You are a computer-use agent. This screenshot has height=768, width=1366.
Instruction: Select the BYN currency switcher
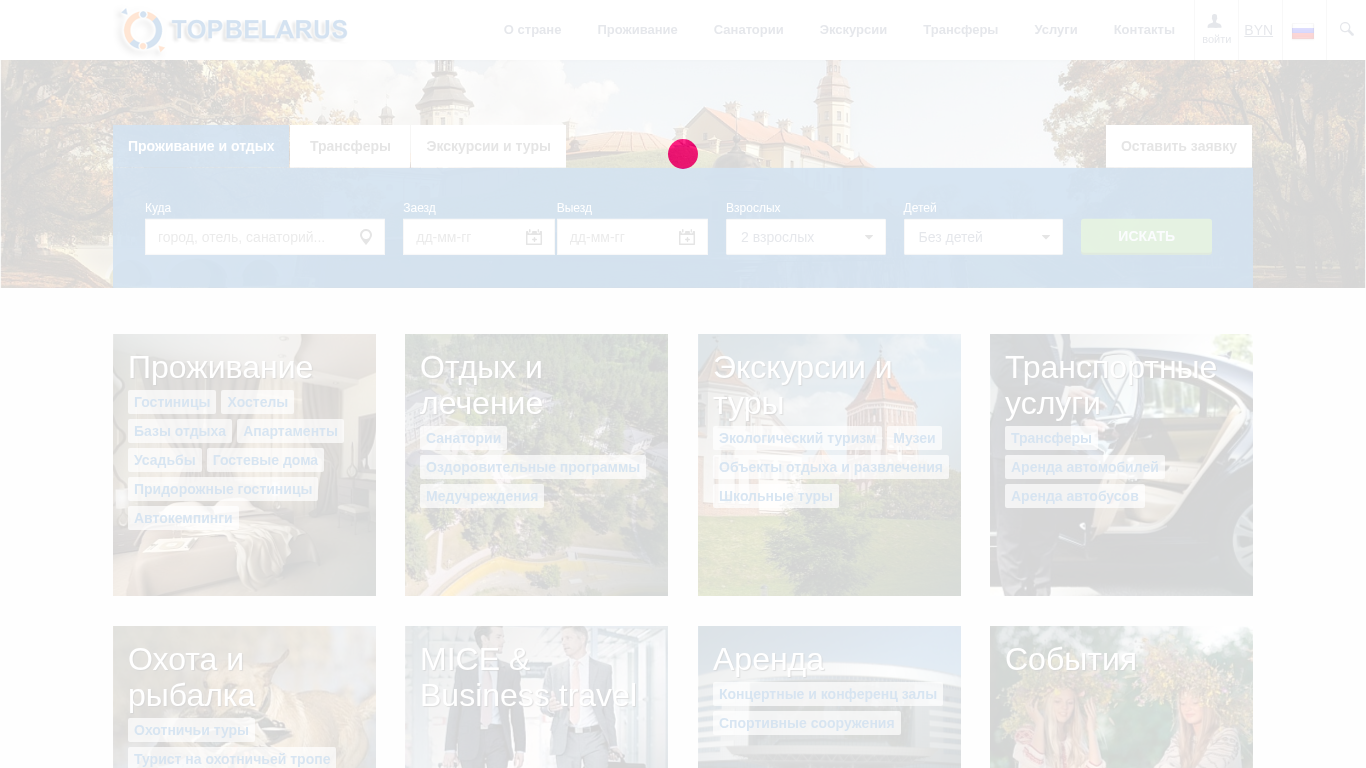click(1258, 30)
